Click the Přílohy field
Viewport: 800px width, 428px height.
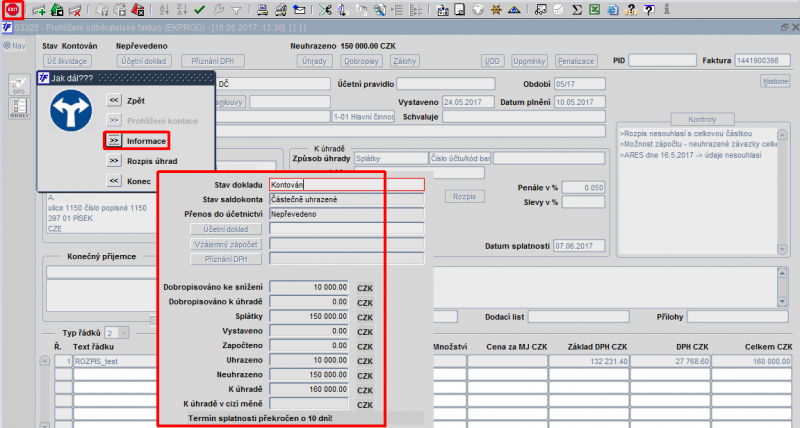[737, 317]
